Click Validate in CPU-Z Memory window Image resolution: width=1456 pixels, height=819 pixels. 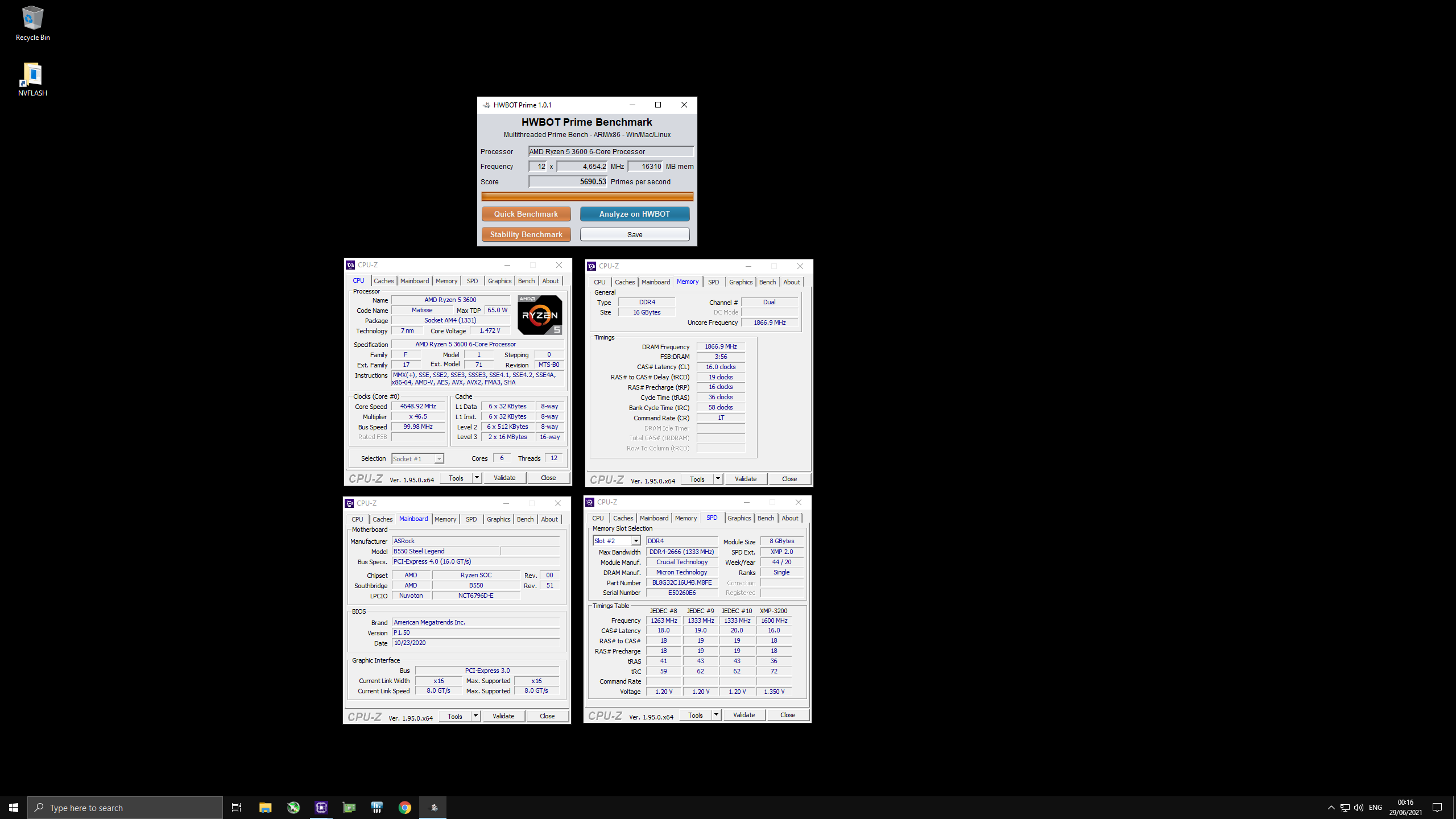[x=746, y=479]
